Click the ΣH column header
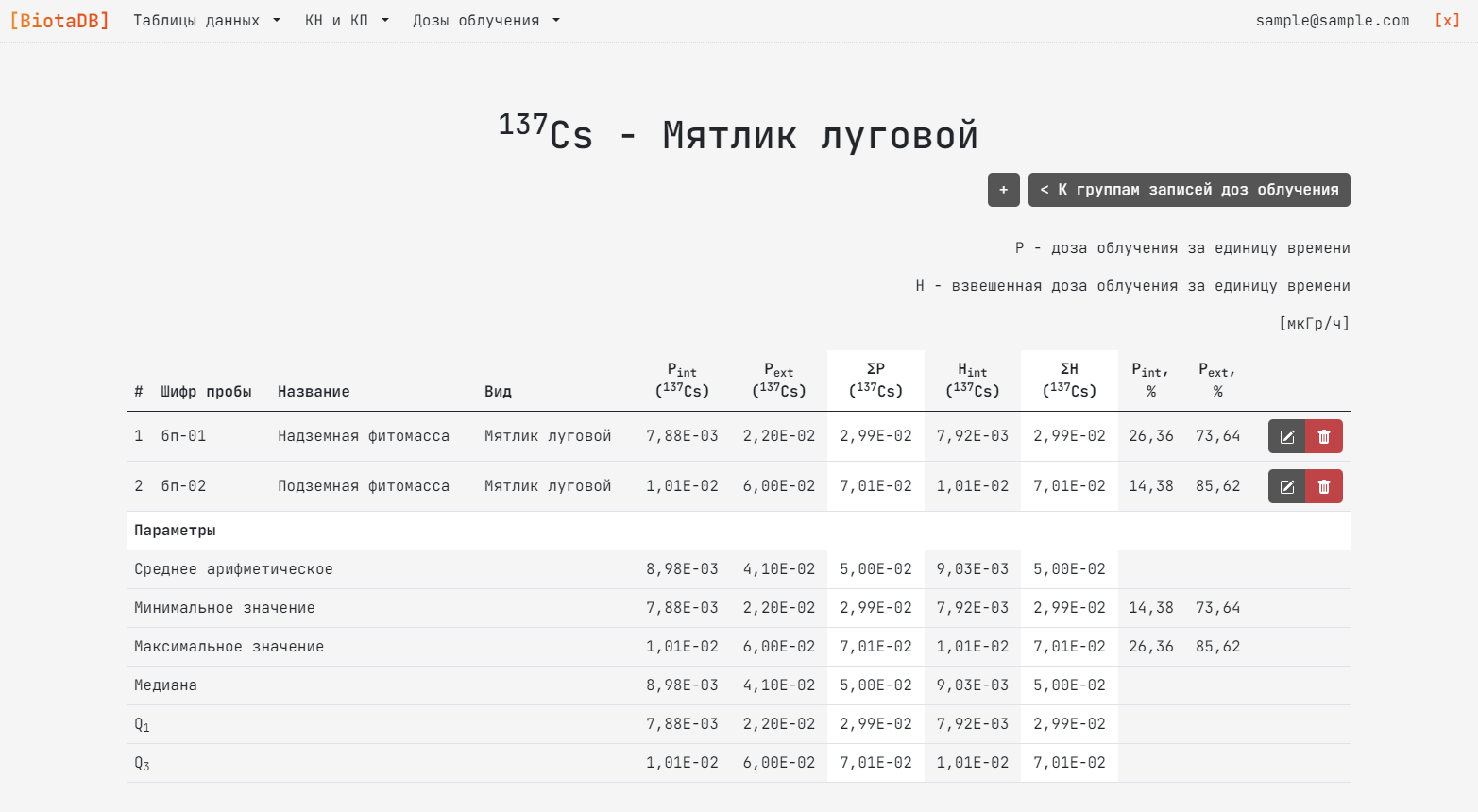 [x=1069, y=381]
